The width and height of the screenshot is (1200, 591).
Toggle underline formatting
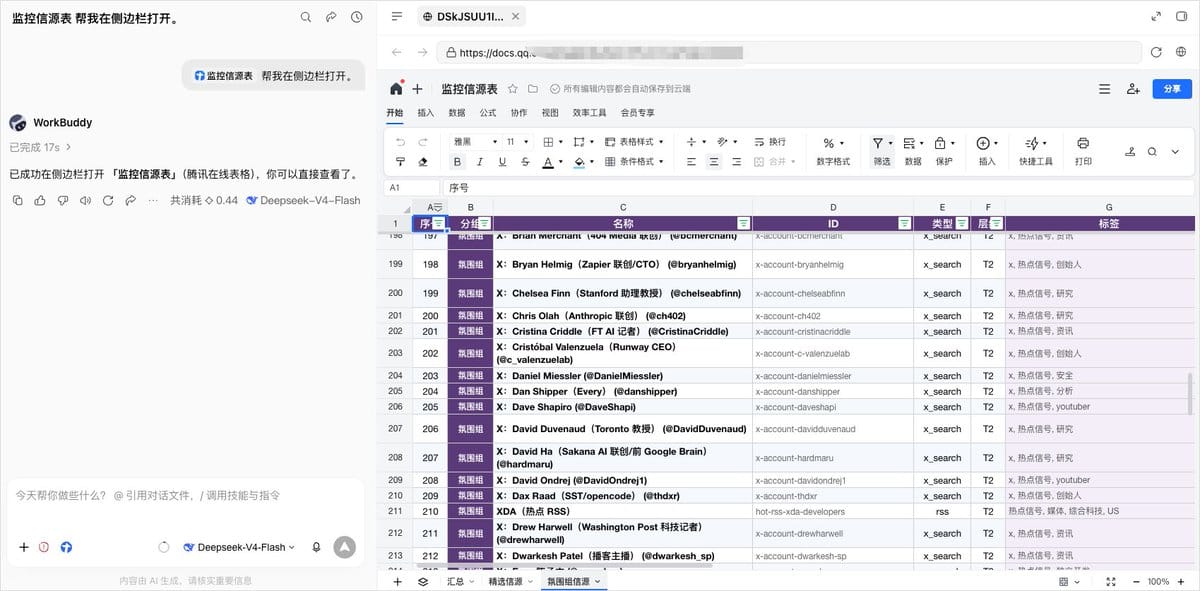(502, 161)
